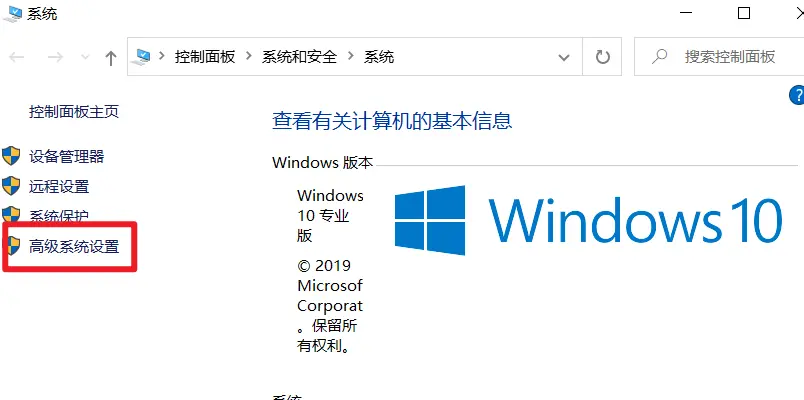Click the computer icon in address bar
This screenshot has width=804, height=400.
(x=140, y=56)
